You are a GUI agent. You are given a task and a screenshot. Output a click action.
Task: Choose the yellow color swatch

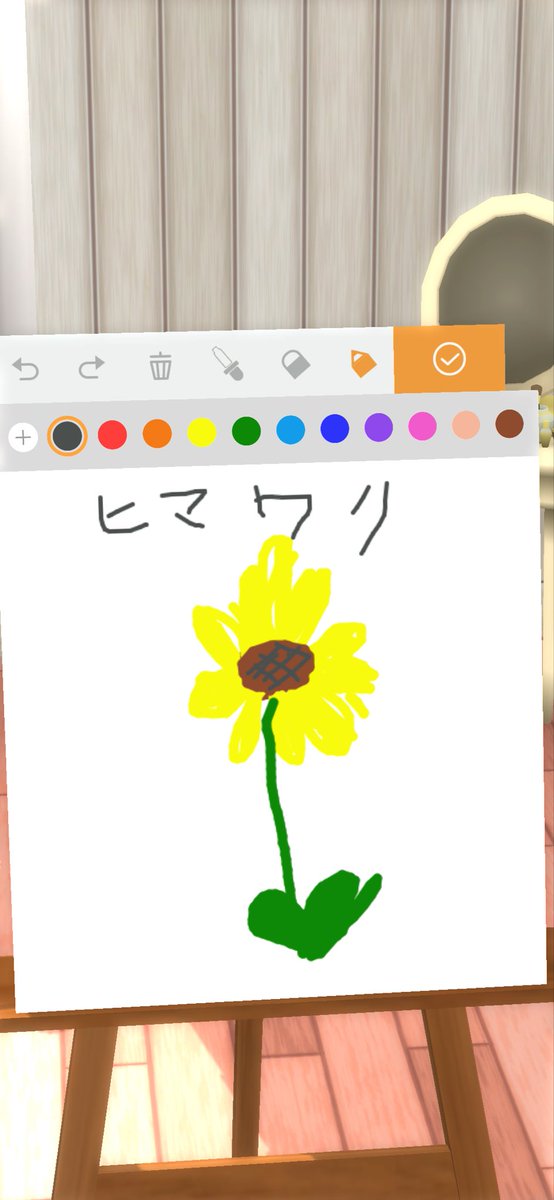tap(202, 432)
